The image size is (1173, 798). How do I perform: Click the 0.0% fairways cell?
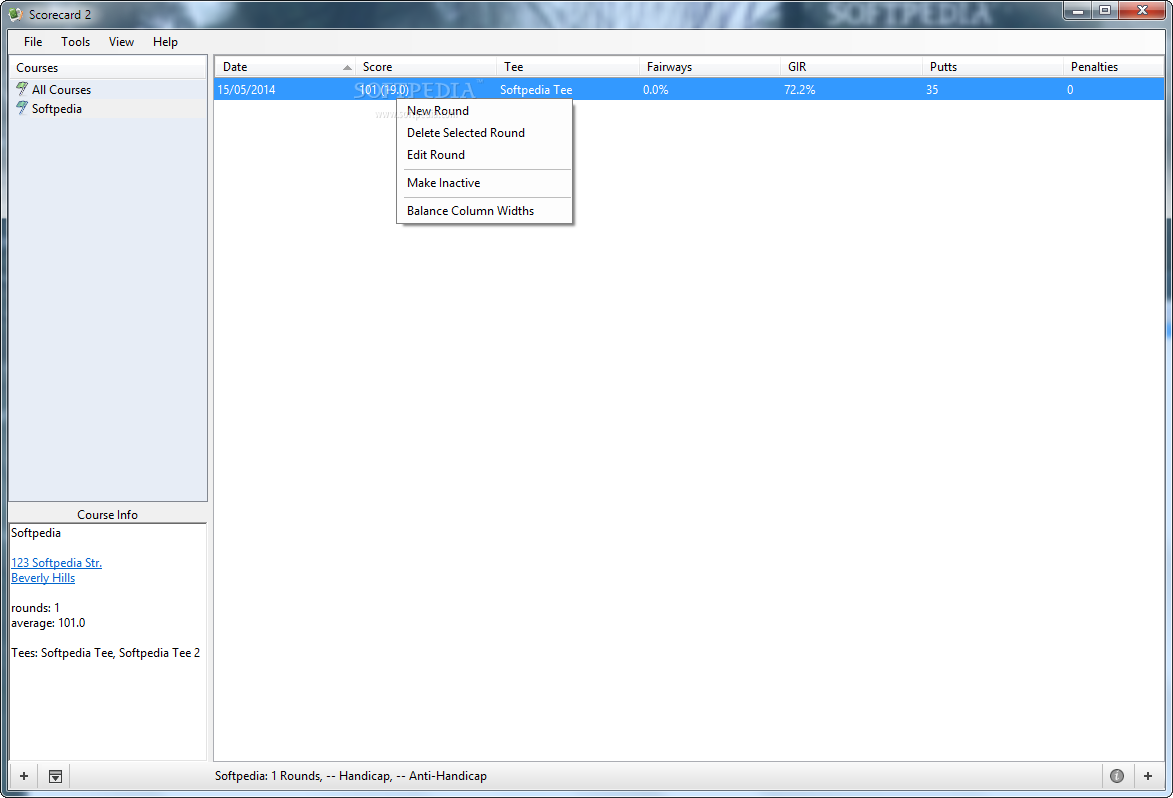tap(655, 90)
